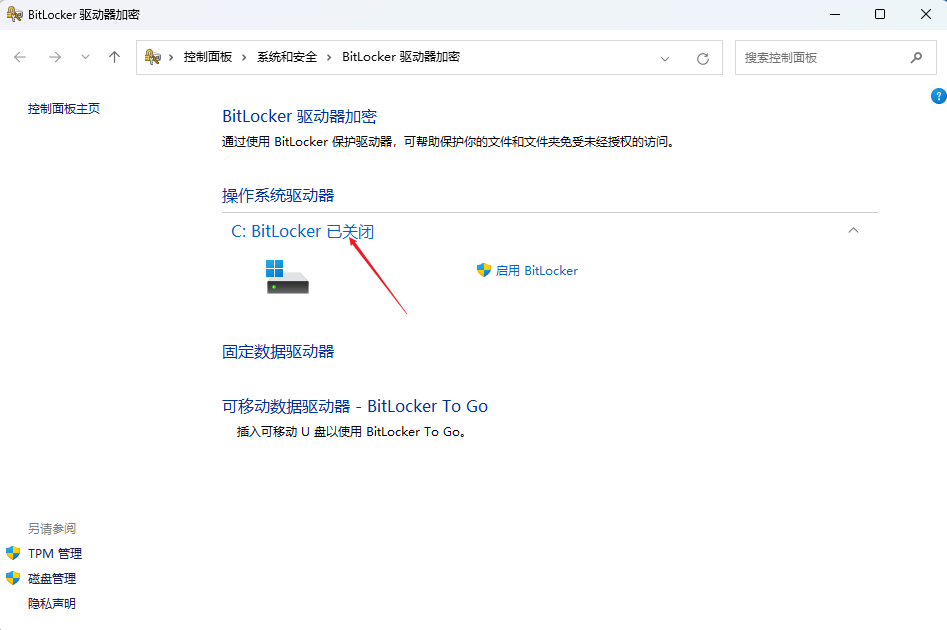Click the shield icon next to 磁盘管理

[13, 578]
